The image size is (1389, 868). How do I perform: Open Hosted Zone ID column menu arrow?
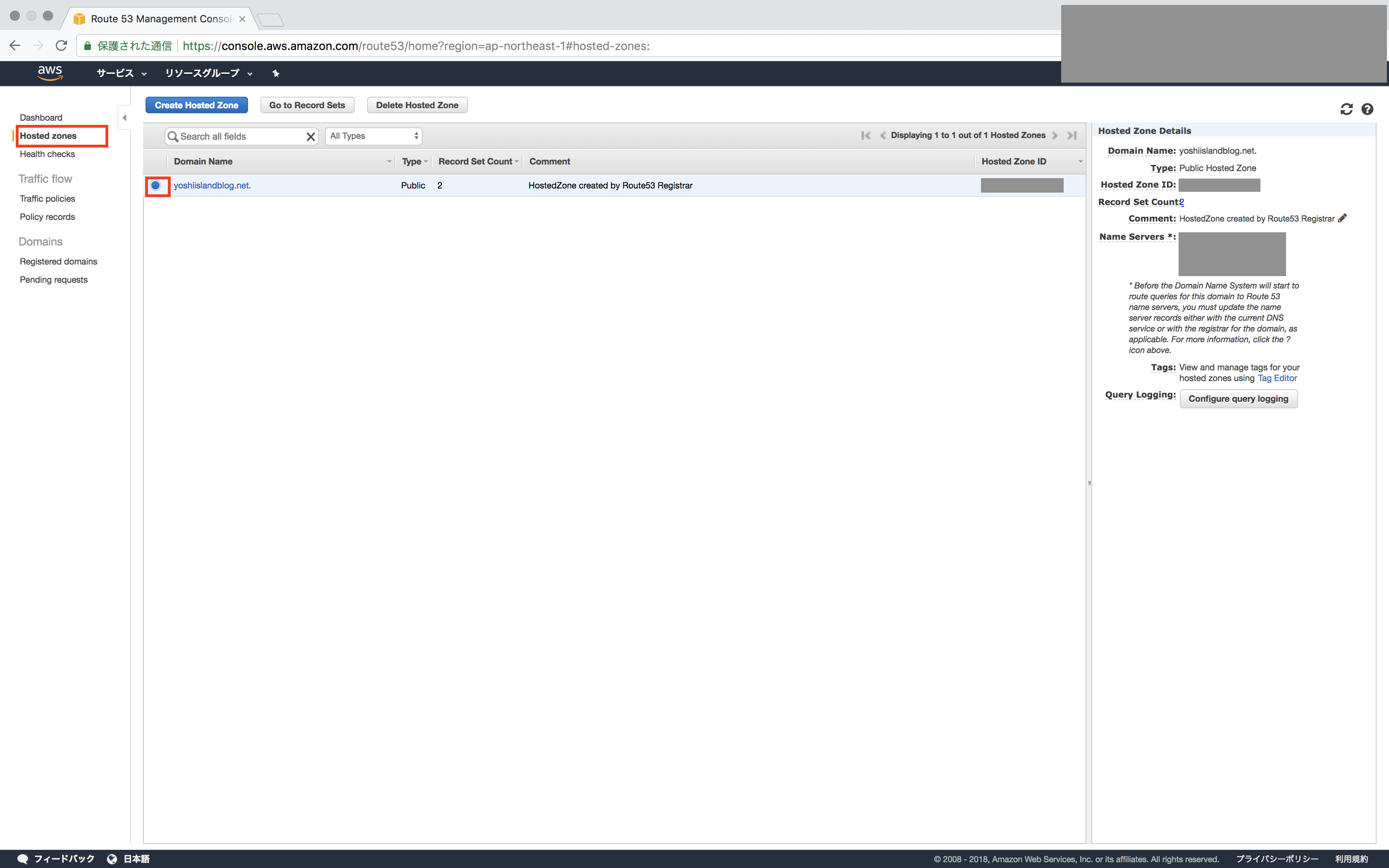pyautogui.click(x=1080, y=162)
